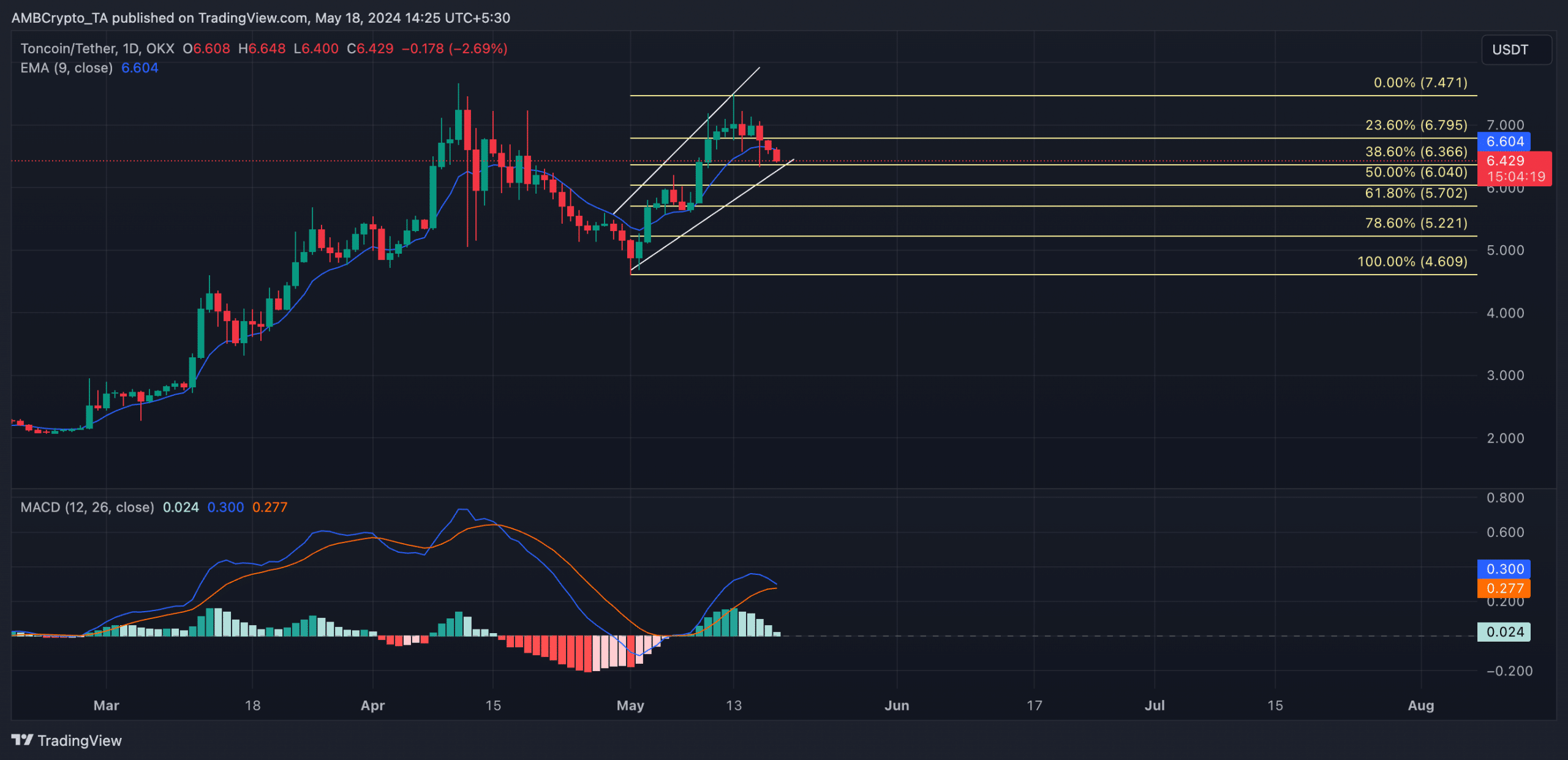
Task: Open the TradingView brand link
Action: coord(66,740)
